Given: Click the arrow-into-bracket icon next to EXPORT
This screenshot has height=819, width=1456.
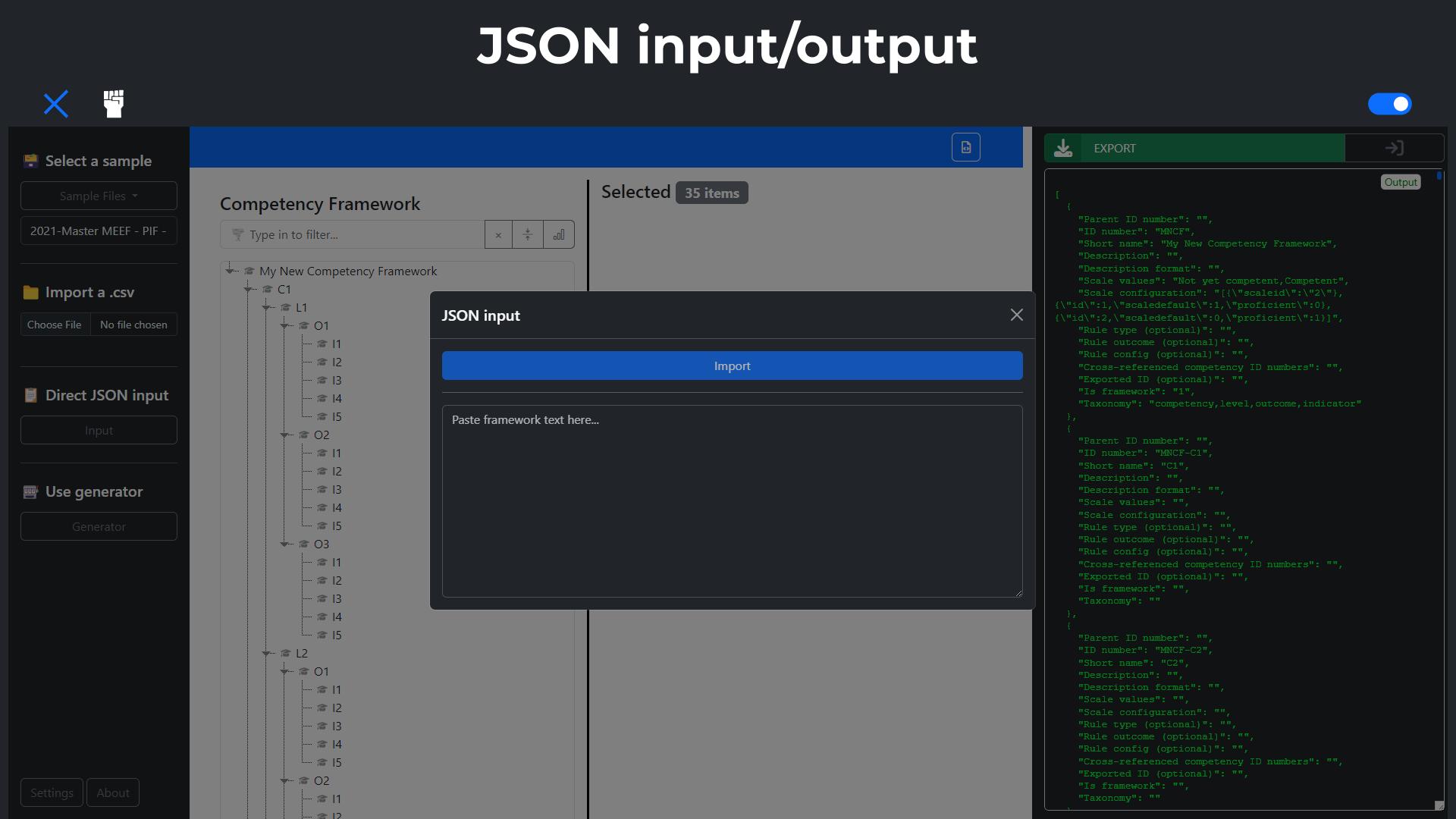Looking at the screenshot, I should click(x=1394, y=148).
